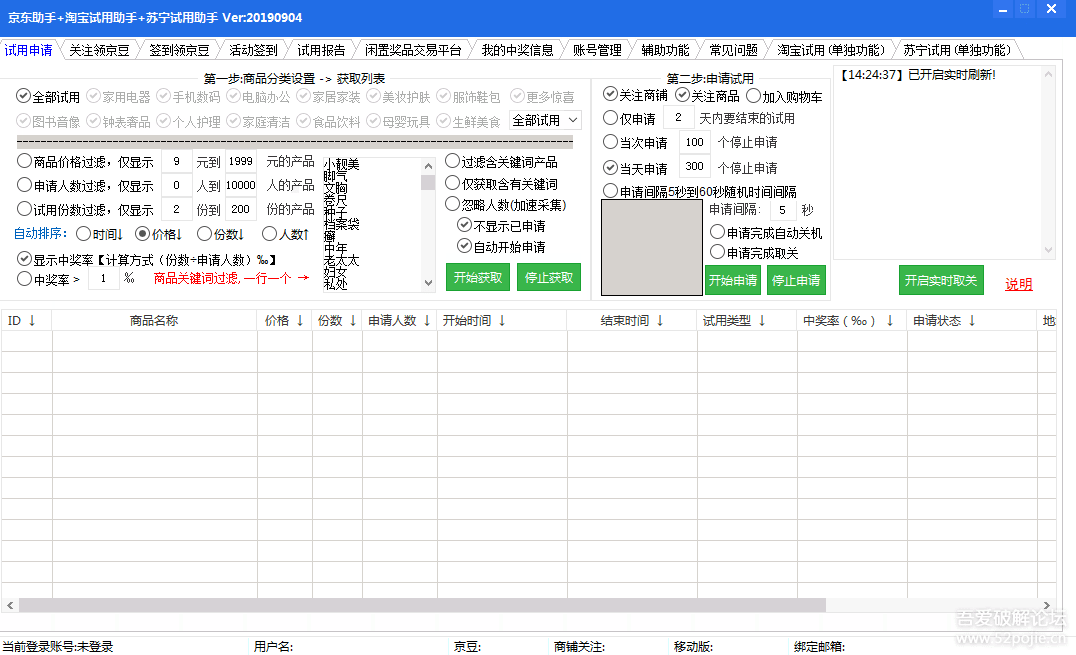The height and width of the screenshot is (655, 1076).
Task: Edit the maximum price field showing 1999
Action: (x=241, y=161)
